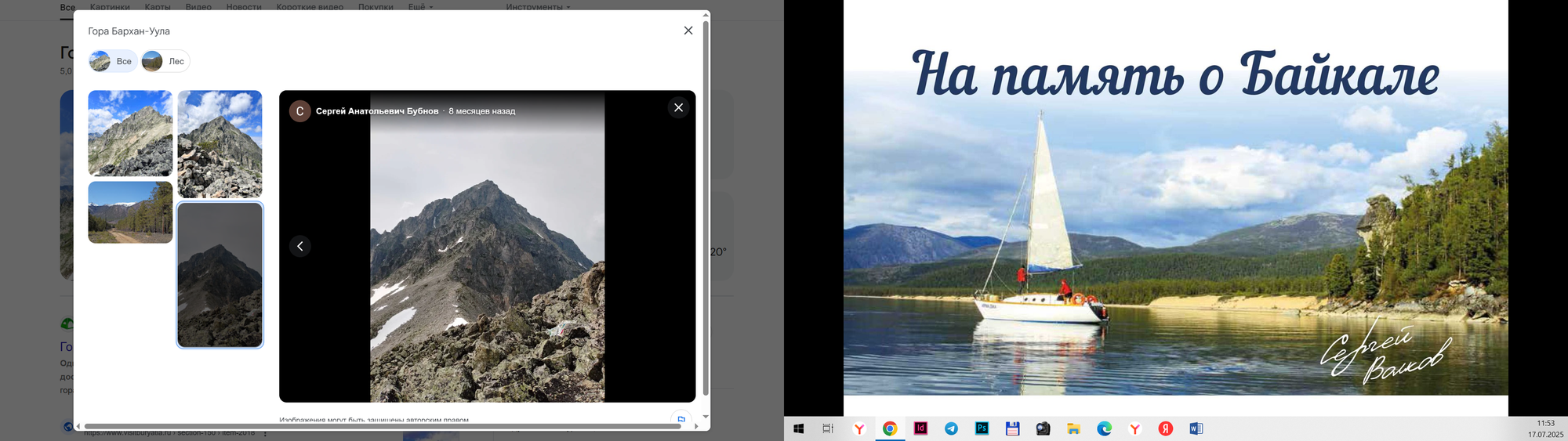Select the Лес photo filter chip

point(165,61)
